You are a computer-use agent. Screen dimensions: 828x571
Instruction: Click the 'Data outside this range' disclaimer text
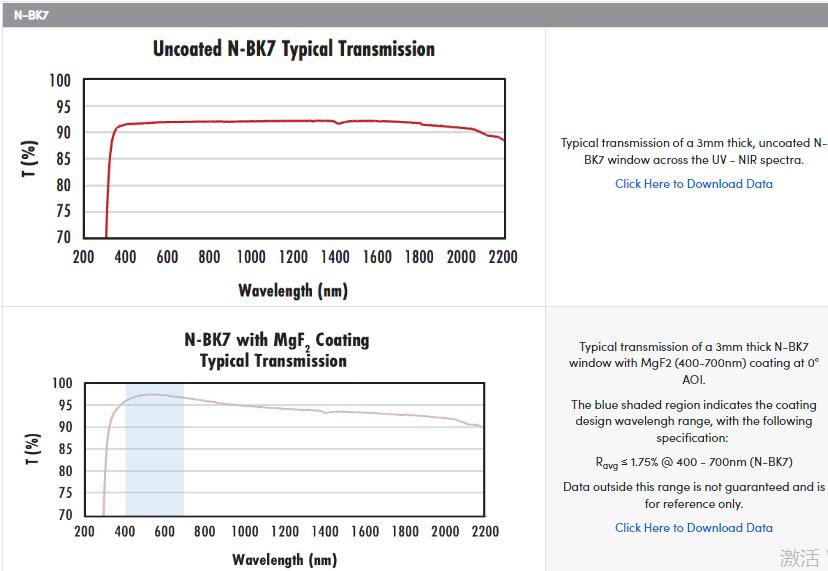693,495
